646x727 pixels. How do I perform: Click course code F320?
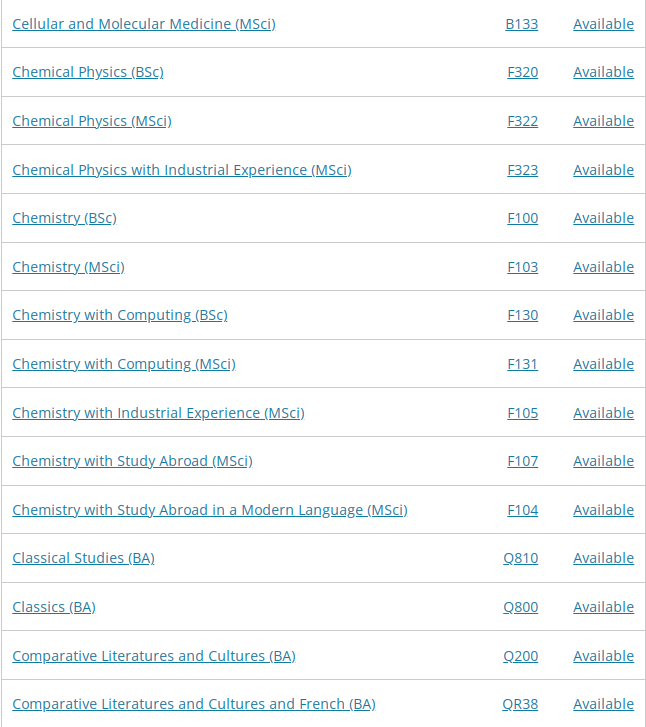pyautogui.click(x=523, y=72)
